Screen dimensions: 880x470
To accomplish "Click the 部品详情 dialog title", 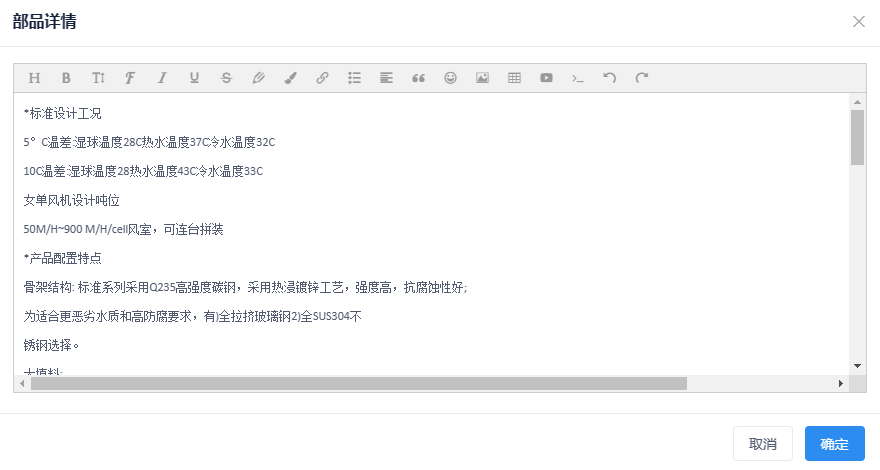I will click(x=44, y=21).
